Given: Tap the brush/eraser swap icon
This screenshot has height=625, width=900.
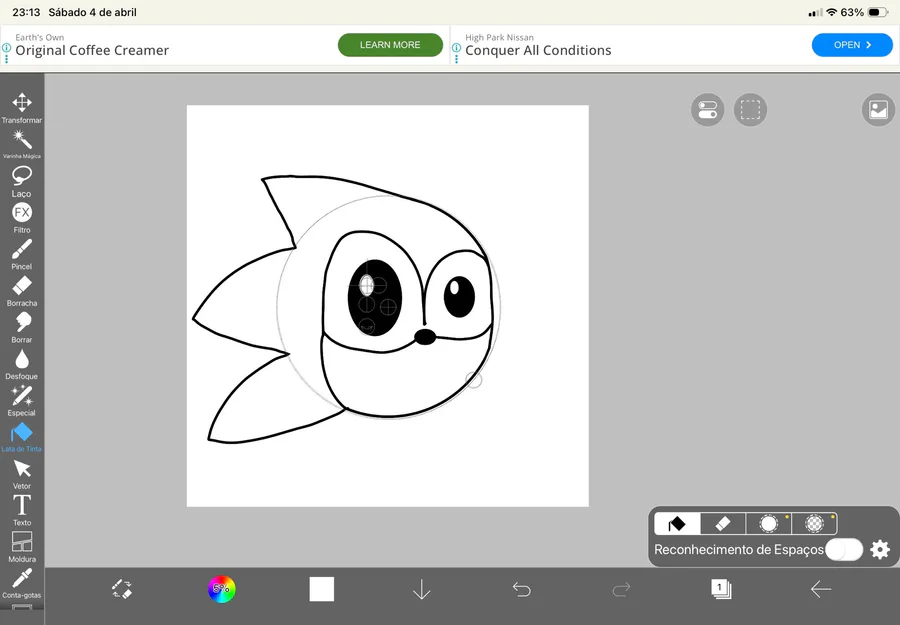Looking at the screenshot, I should click(x=122, y=589).
